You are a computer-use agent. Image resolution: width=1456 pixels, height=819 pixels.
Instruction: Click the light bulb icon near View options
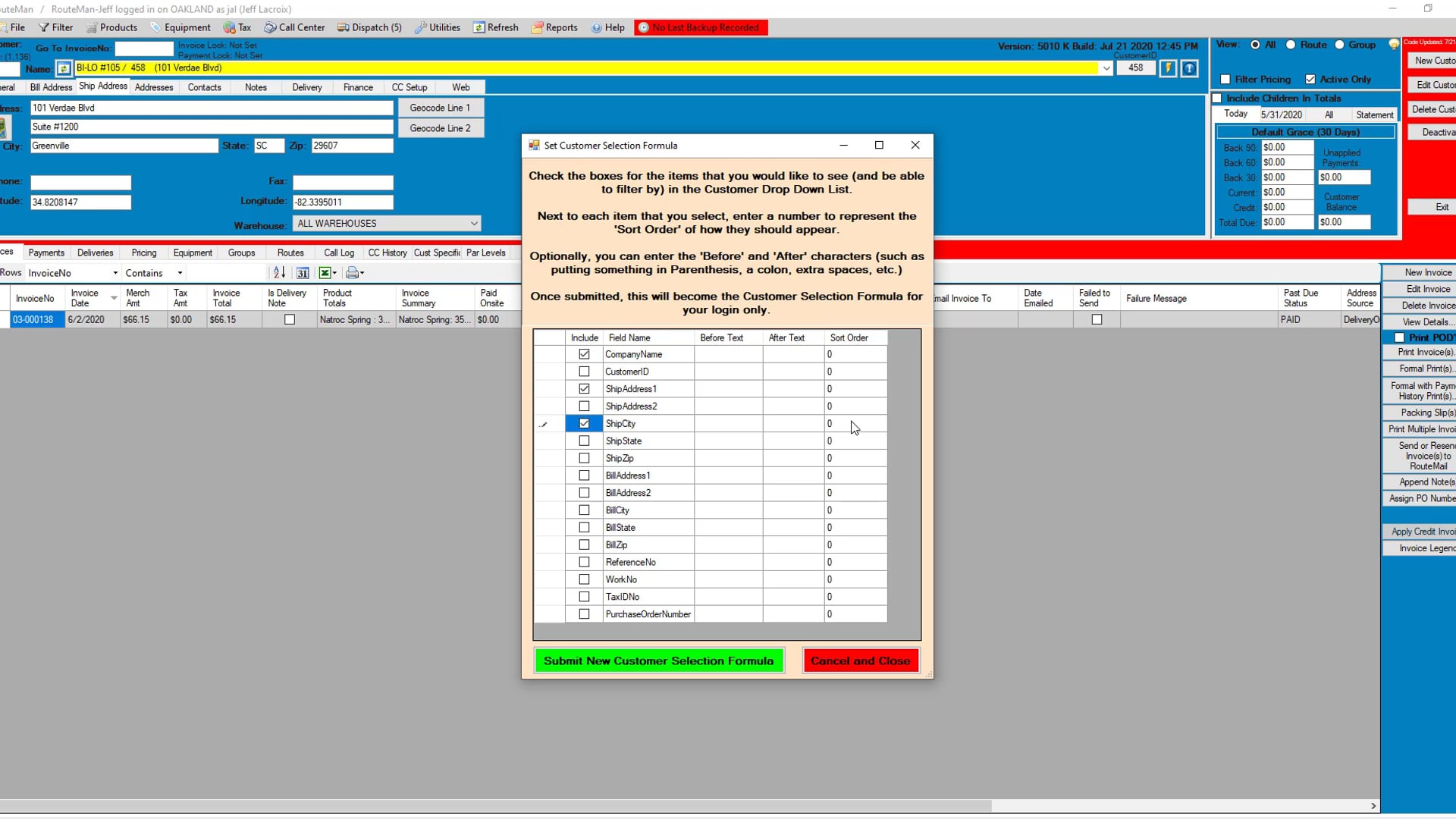coord(1393,45)
